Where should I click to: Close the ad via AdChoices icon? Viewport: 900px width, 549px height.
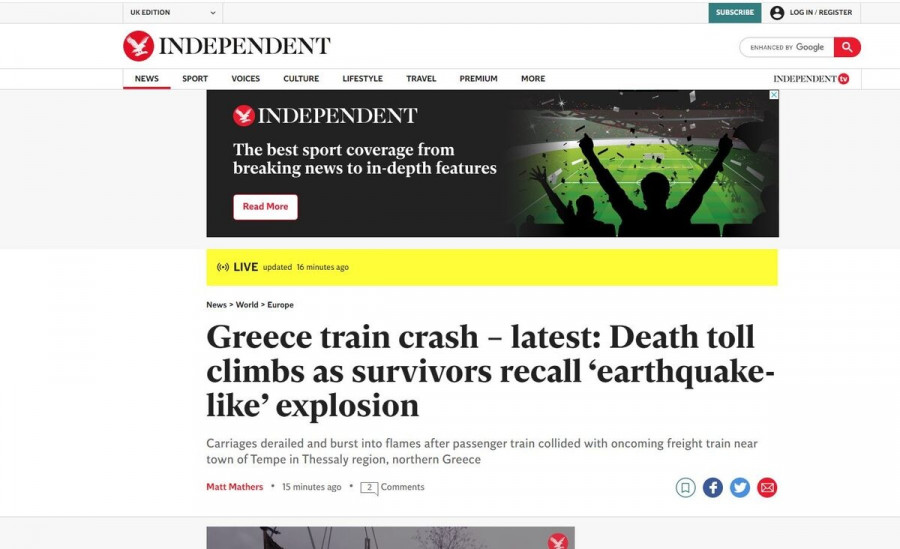774,95
